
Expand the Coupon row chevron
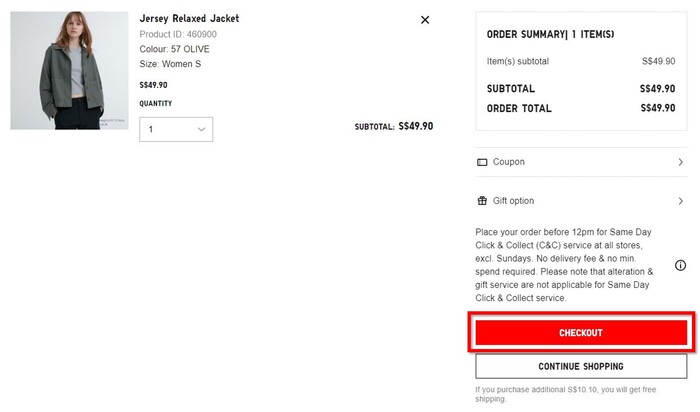click(x=681, y=162)
